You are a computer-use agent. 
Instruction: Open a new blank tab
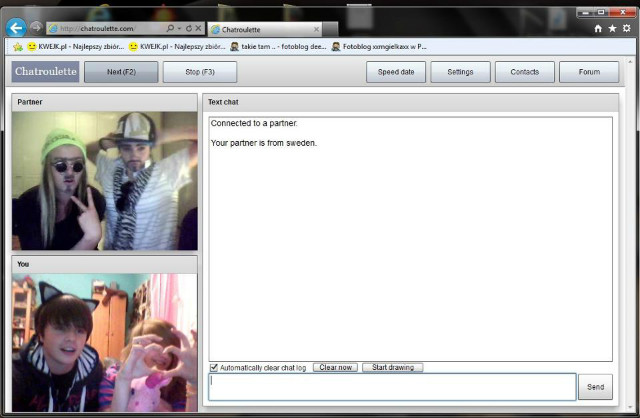pos(330,29)
